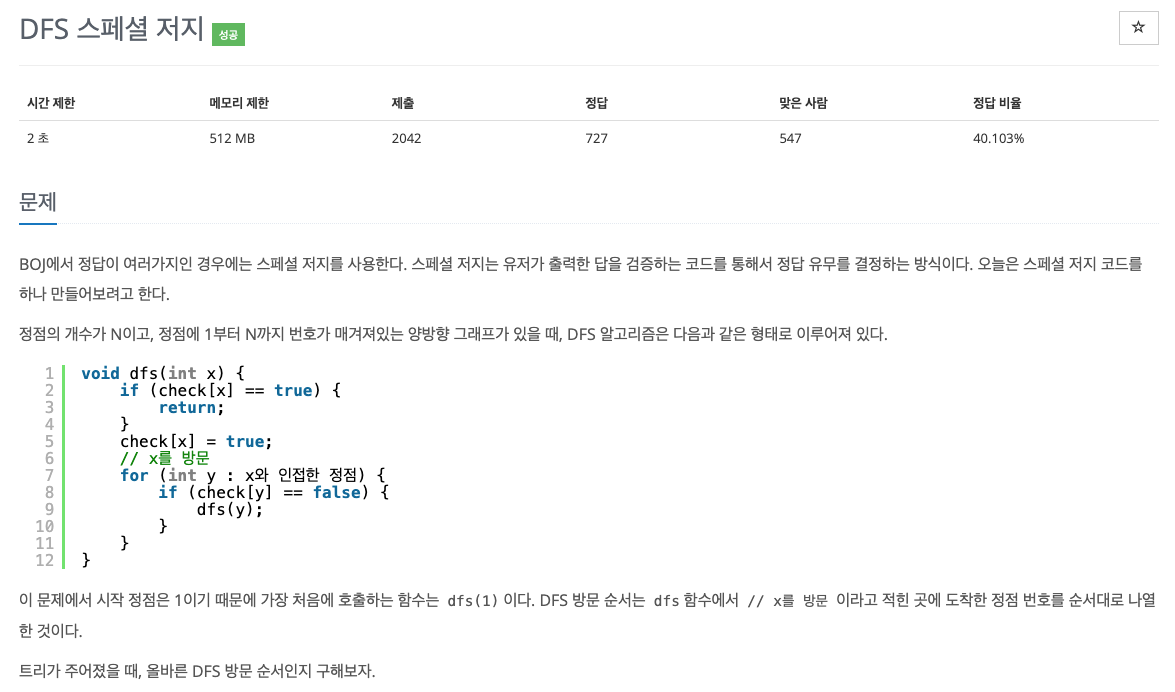
Task: Click the 정답 비율 column header
Action: point(997,103)
